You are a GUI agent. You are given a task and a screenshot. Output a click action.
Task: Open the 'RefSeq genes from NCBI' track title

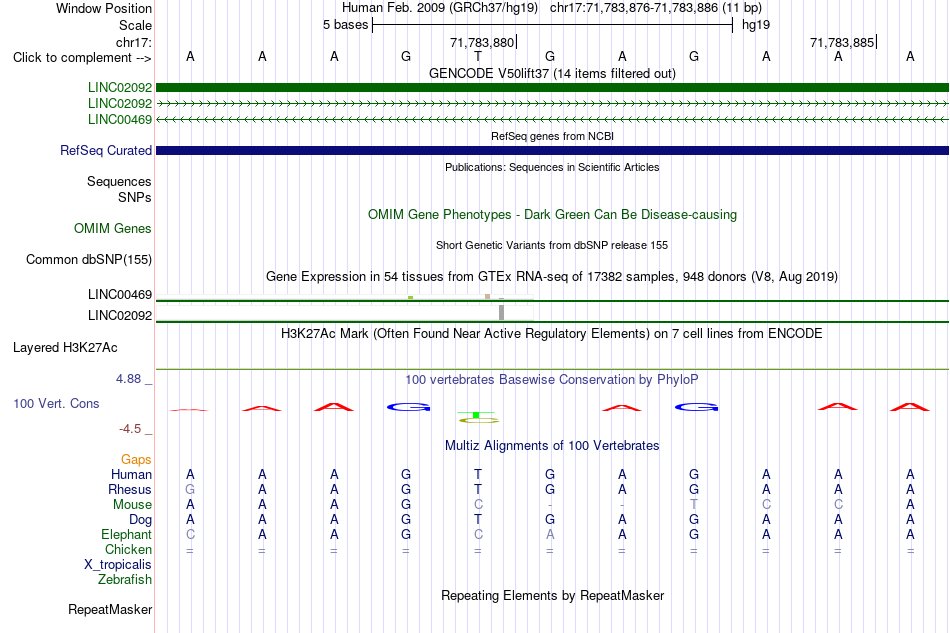[552, 136]
